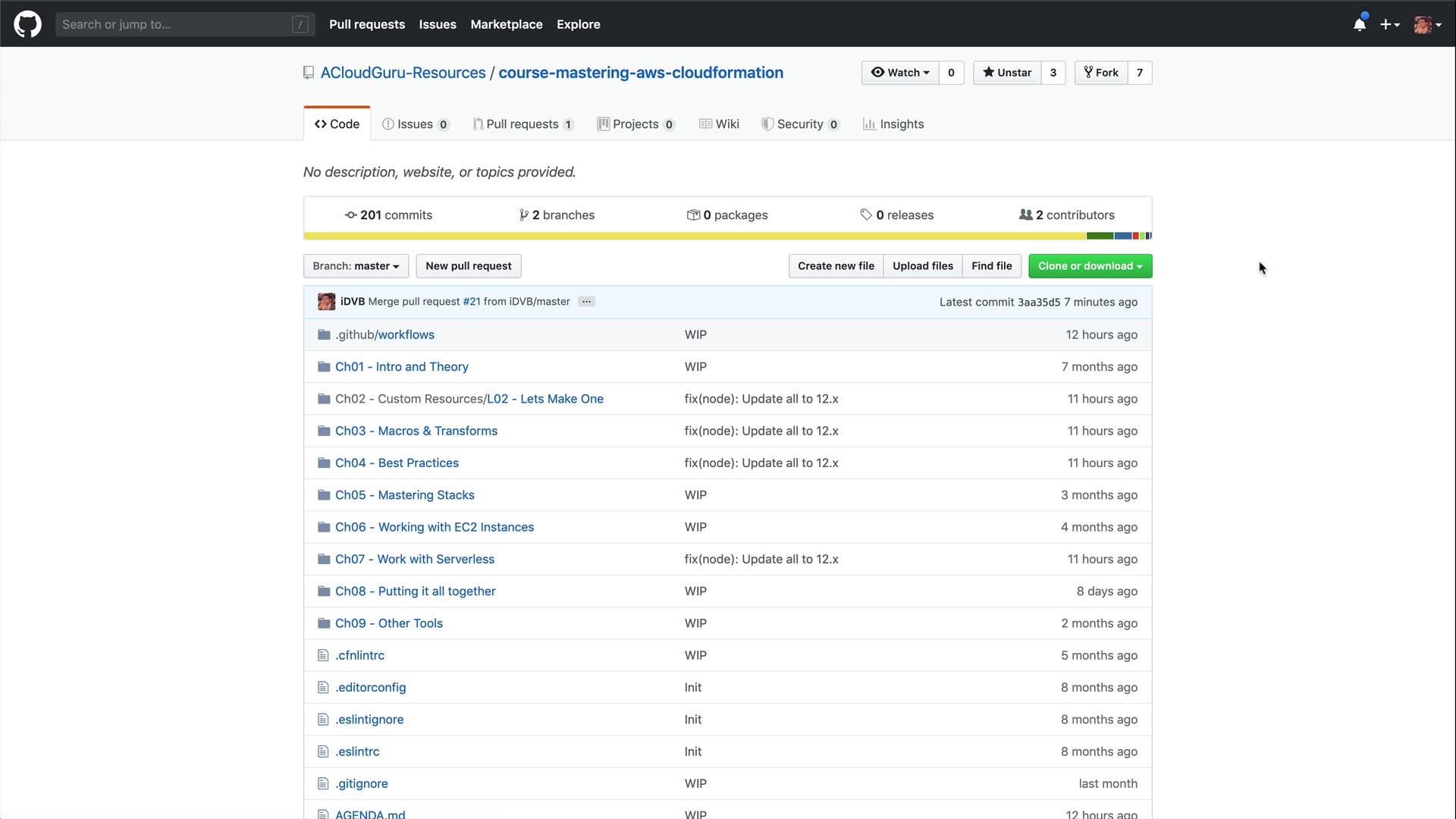
Task: Click the .editorconfig file icon
Action: point(323,688)
